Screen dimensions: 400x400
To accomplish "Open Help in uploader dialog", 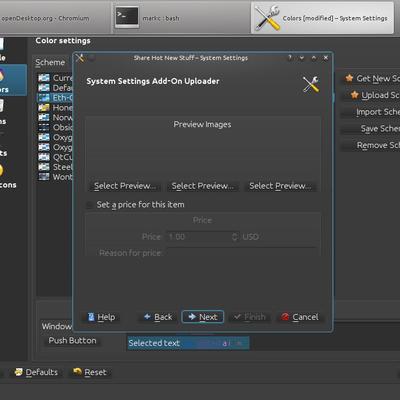I will coord(101,317).
